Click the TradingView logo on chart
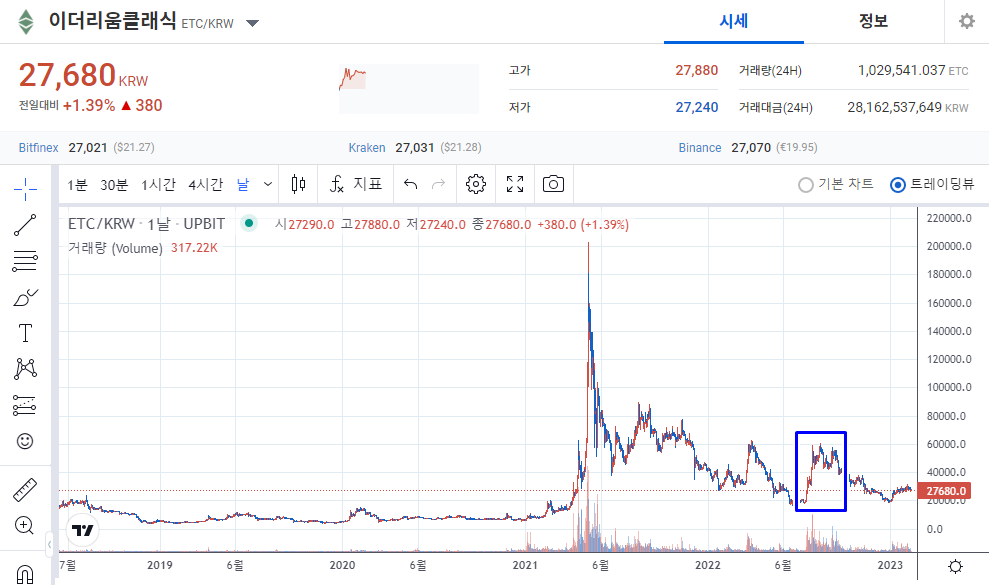 pos(83,530)
